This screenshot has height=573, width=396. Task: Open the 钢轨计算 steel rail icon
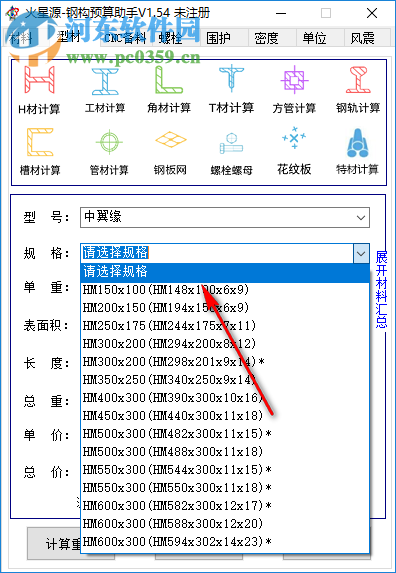(x=358, y=90)
